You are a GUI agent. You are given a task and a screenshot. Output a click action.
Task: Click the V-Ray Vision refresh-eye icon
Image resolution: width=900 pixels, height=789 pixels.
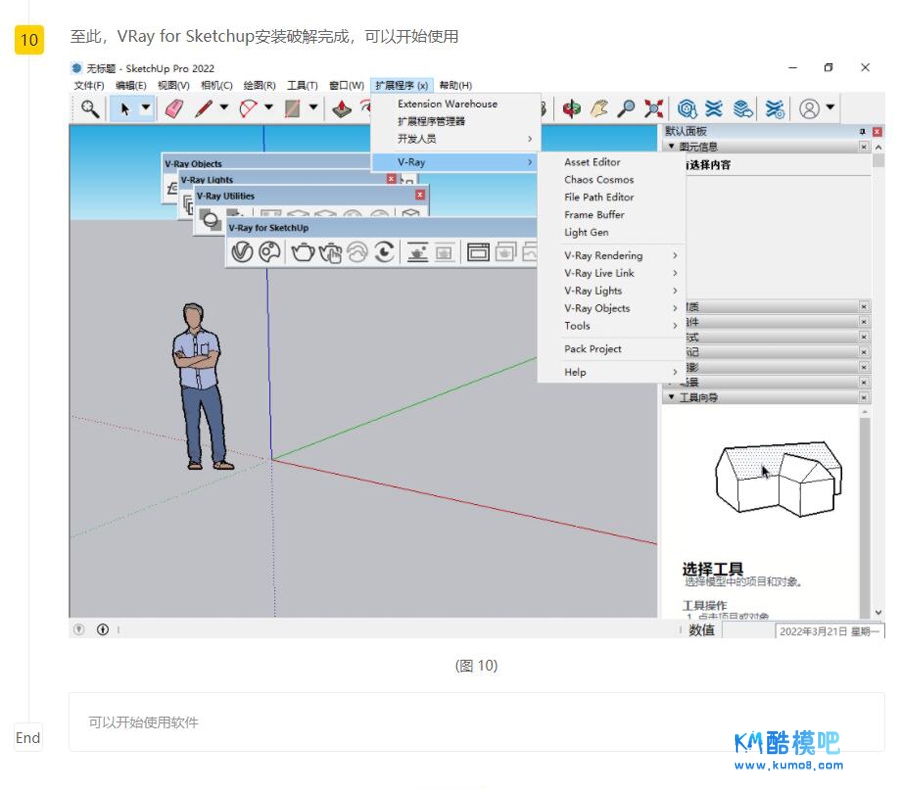point(385,251)
